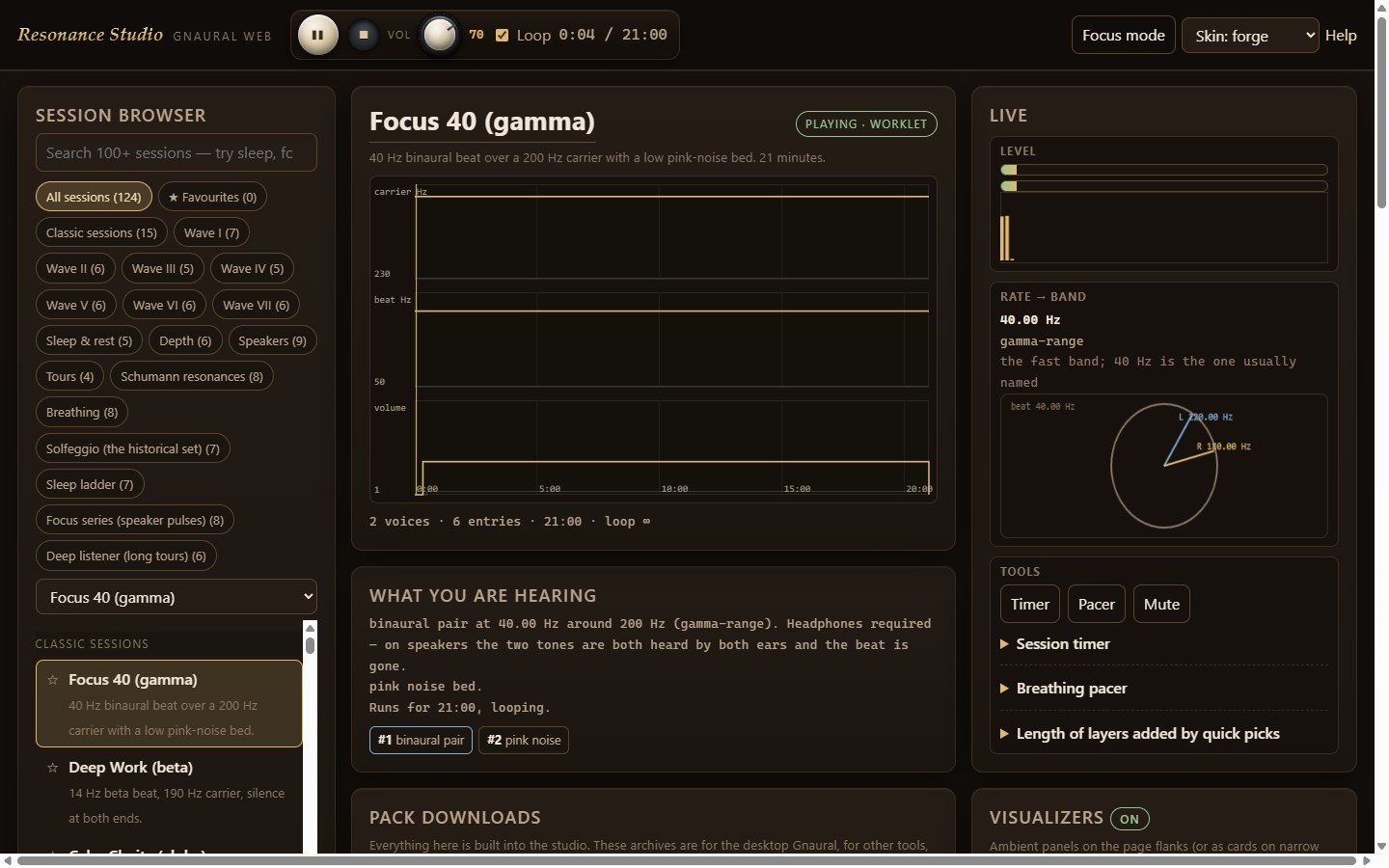This screenshot has height=868, width=1389.
Task: Select the Wave III (5) chip
Action: pyautogui.click(x=163, y=268)
